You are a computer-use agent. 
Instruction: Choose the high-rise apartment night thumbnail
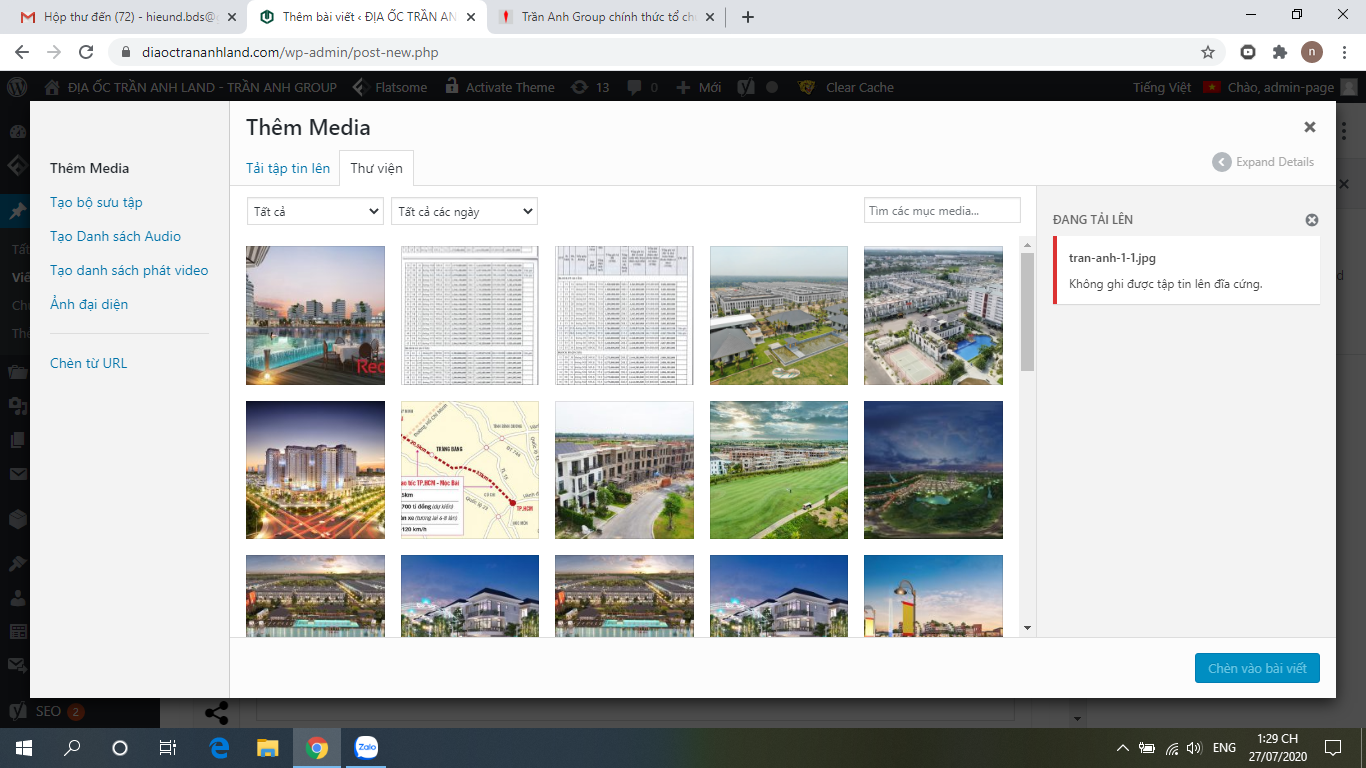[x=315, y=470]
